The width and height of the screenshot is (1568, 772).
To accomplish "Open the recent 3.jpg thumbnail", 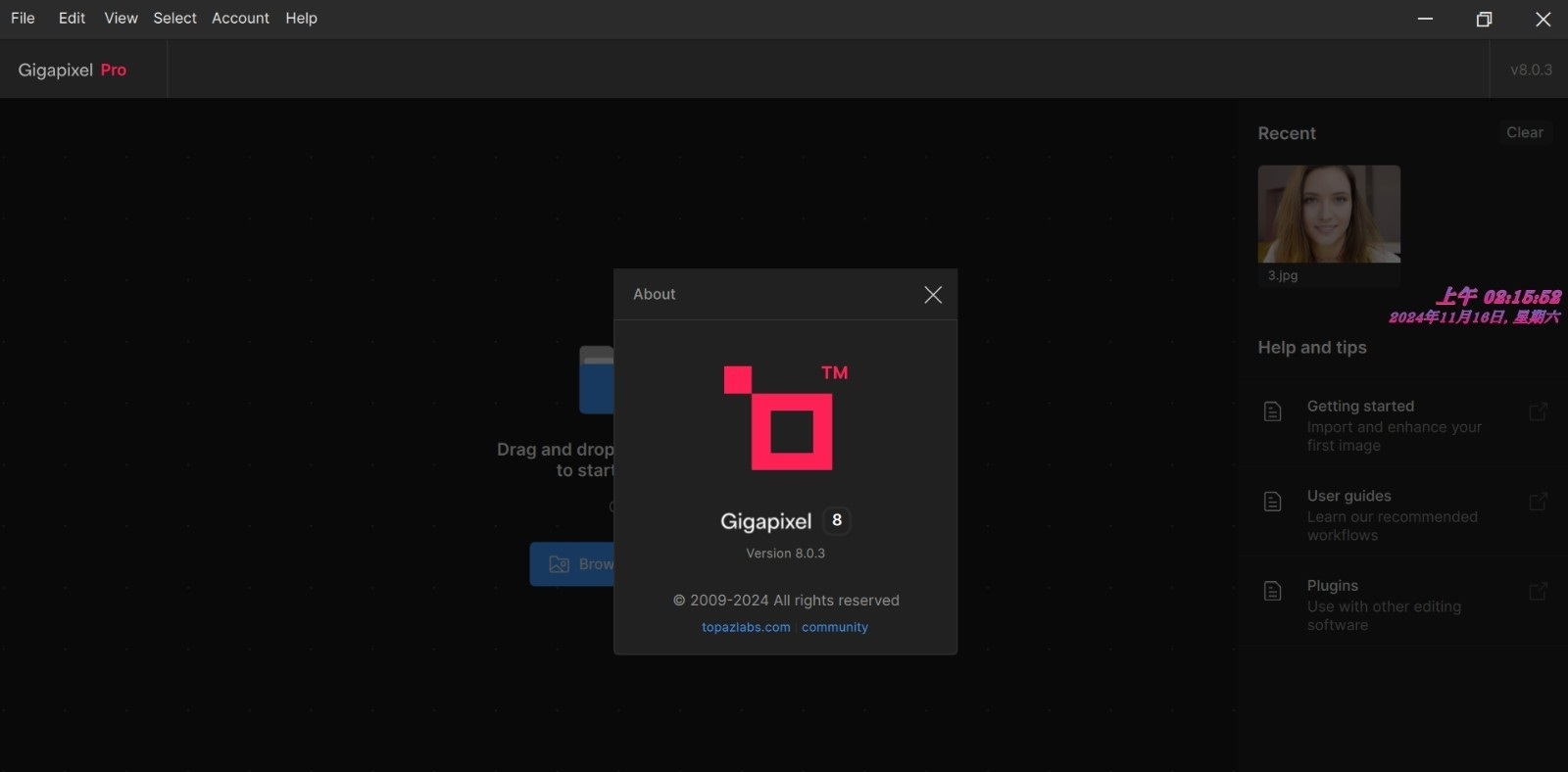I will (1329, 214).
